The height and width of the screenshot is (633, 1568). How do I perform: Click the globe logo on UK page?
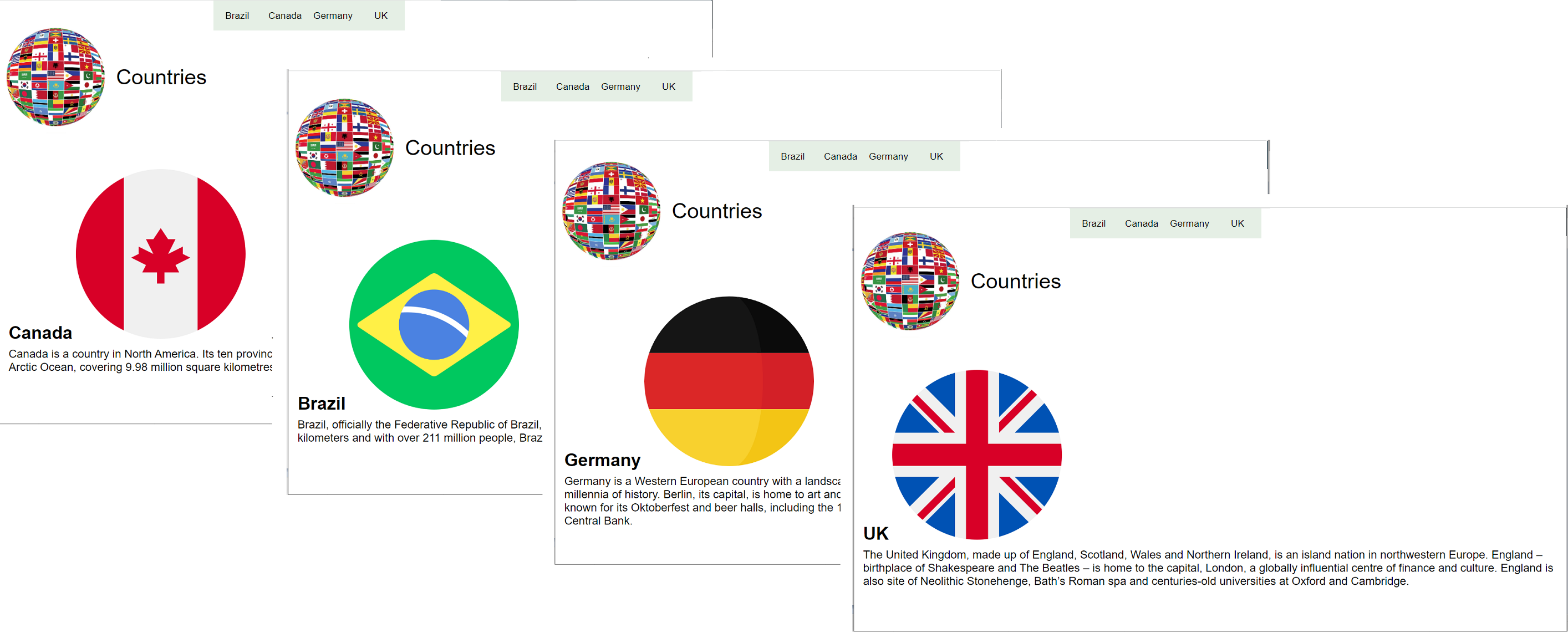click(x=909, y=280)
